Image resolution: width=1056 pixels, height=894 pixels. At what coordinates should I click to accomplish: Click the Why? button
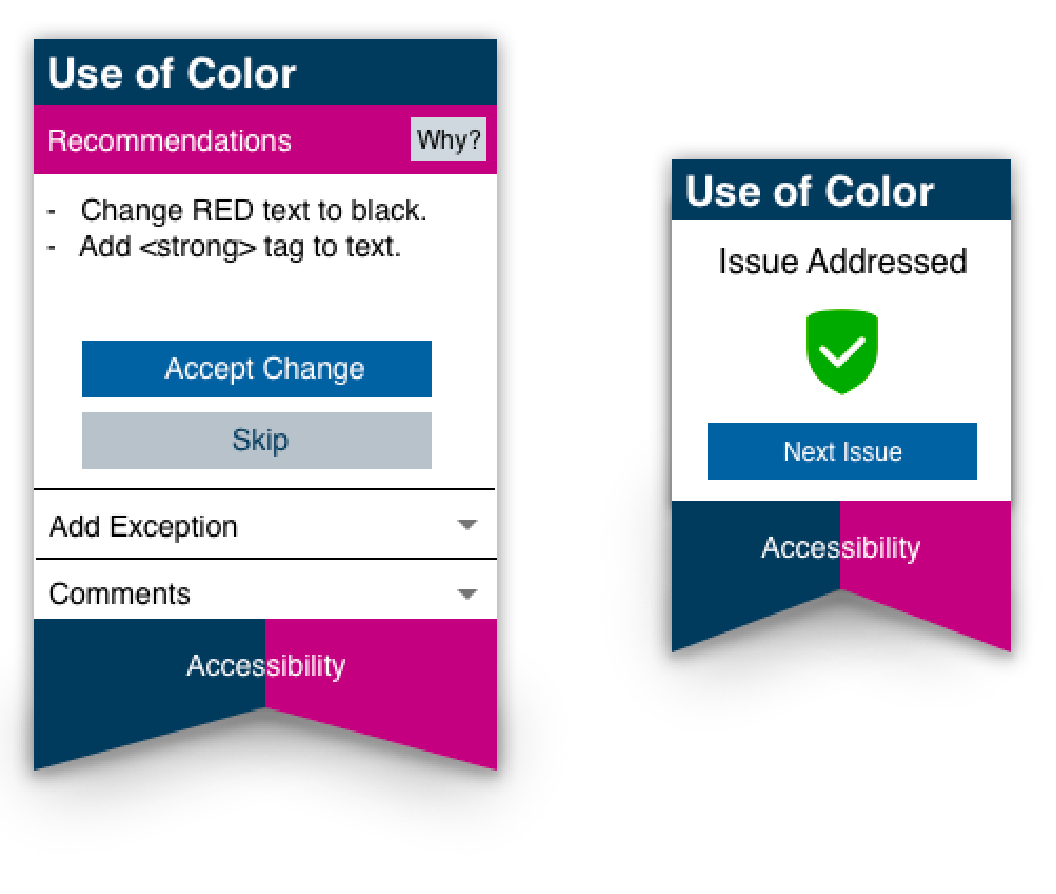coord(448,140)
